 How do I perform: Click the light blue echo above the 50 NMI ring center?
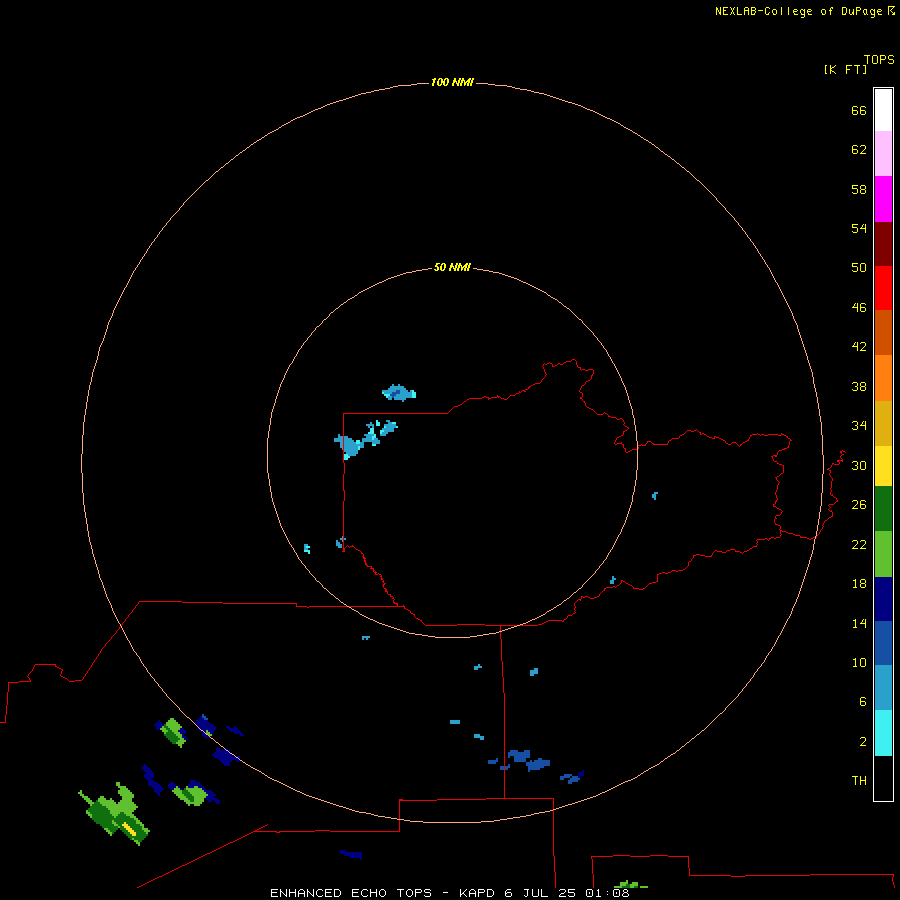(x=399, y=393)
